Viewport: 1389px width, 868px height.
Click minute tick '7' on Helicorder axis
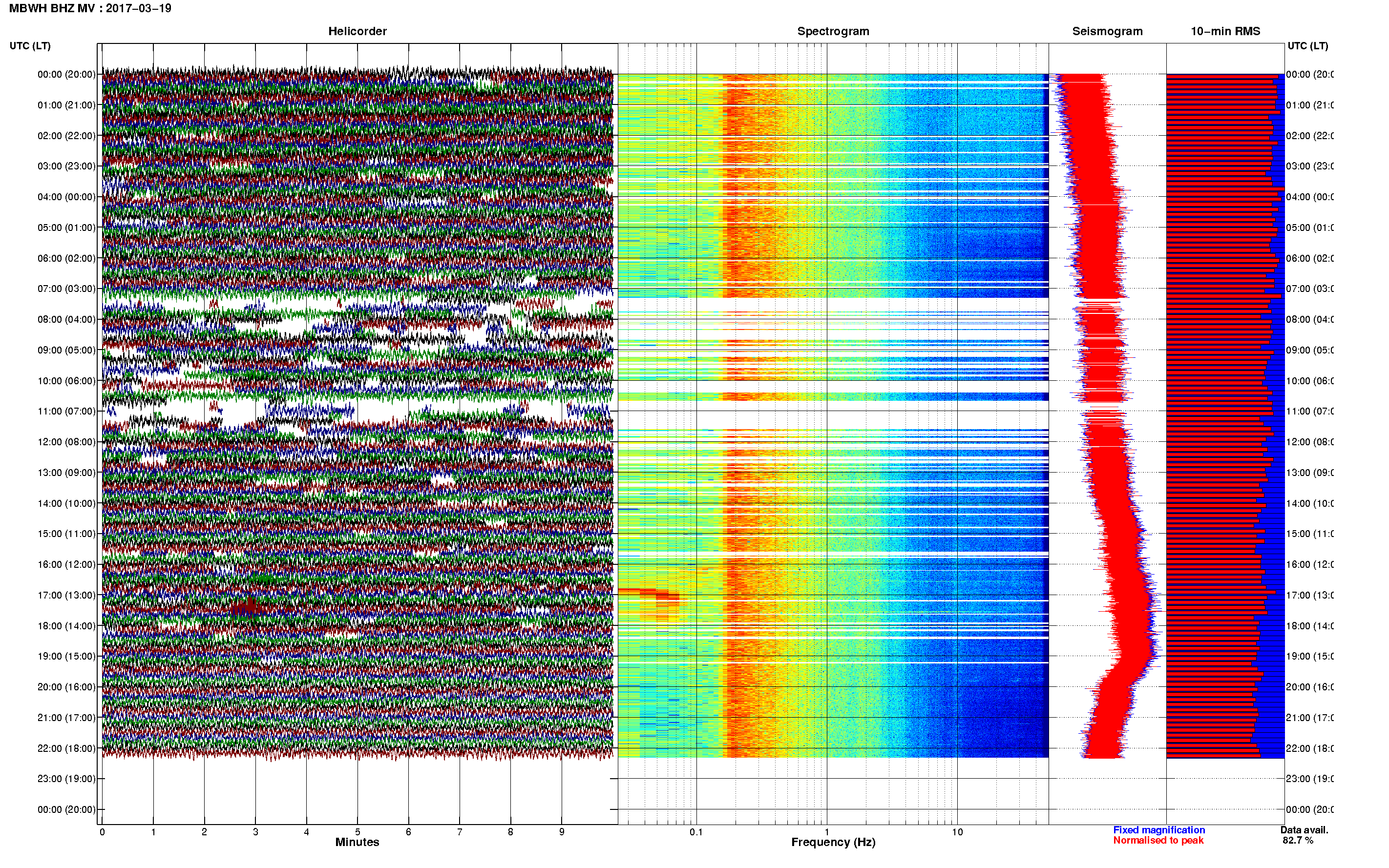460,832
